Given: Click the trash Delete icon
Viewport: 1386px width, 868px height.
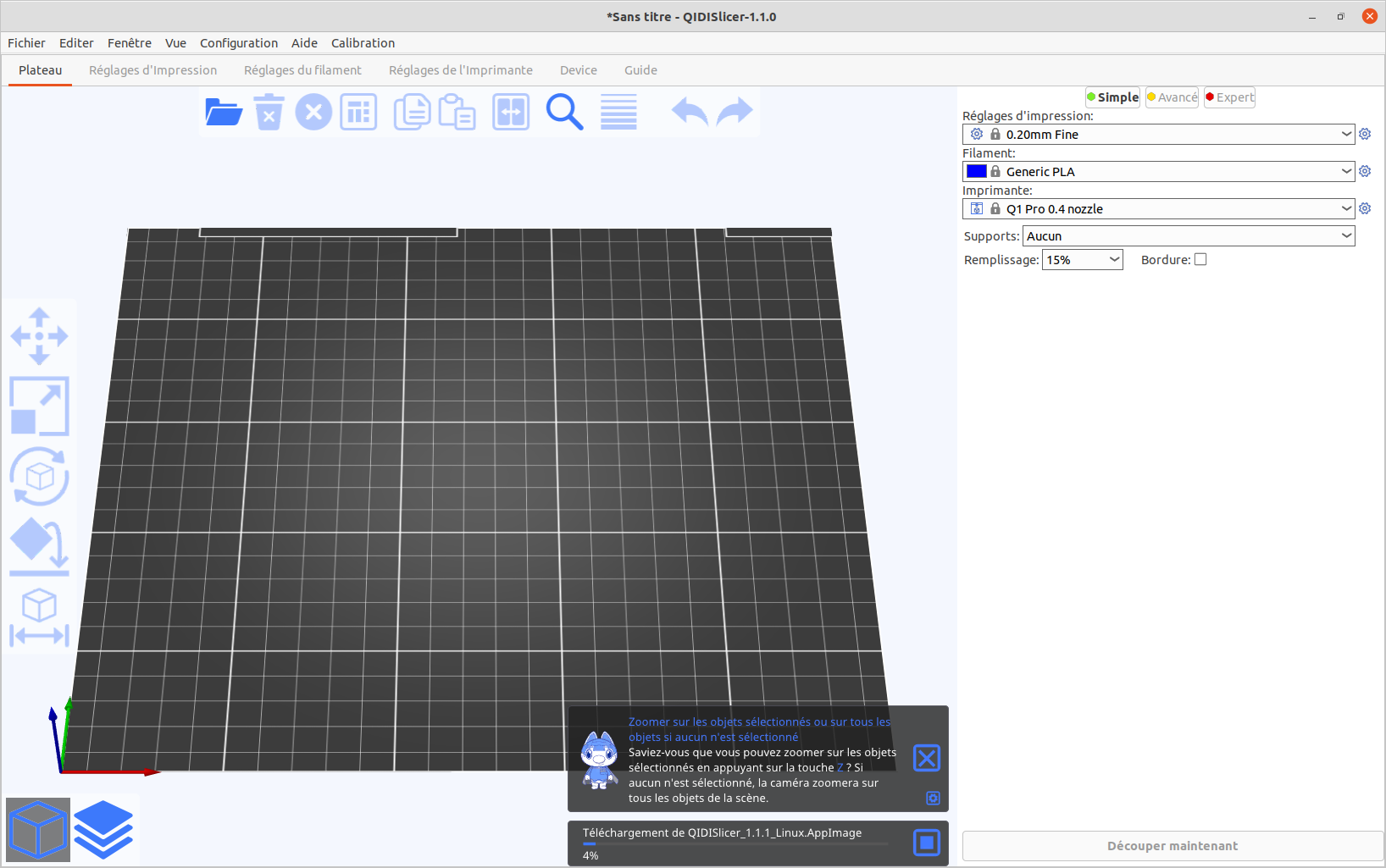Looking at the screenshot, I should 269,113.
